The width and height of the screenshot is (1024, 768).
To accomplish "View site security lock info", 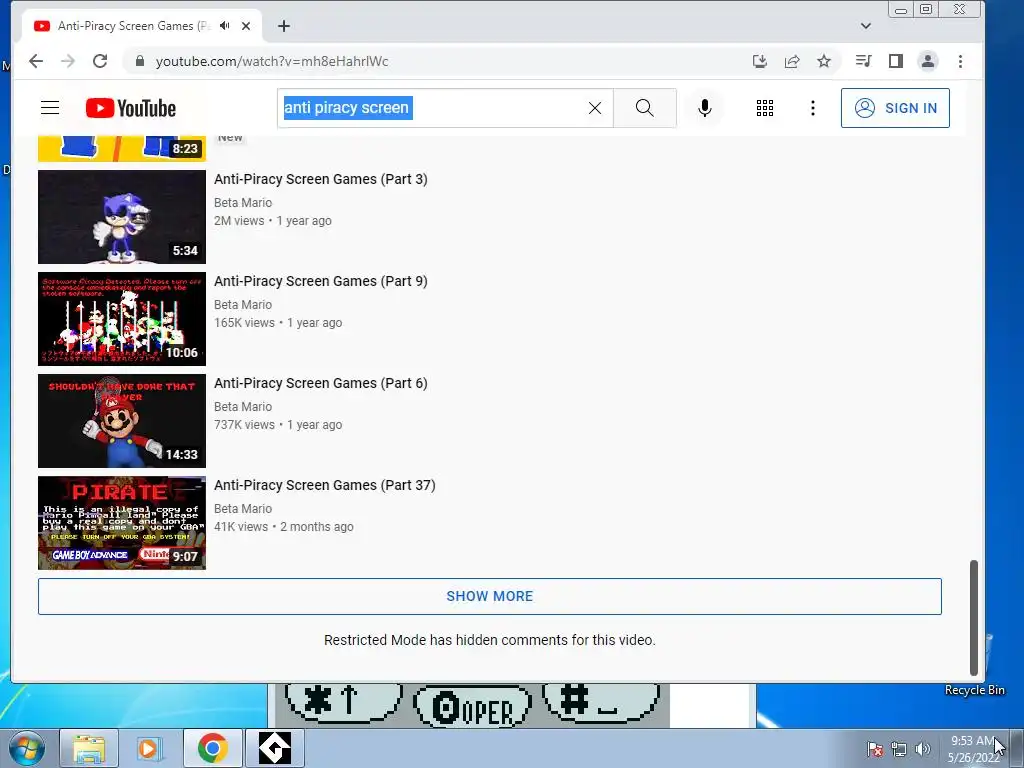I will pos(139,61).
